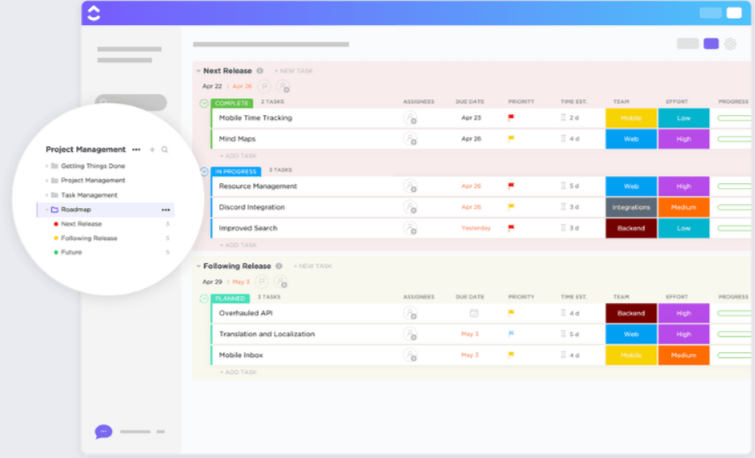Collapse the Next Release section arrow

[x=198, y=71]
